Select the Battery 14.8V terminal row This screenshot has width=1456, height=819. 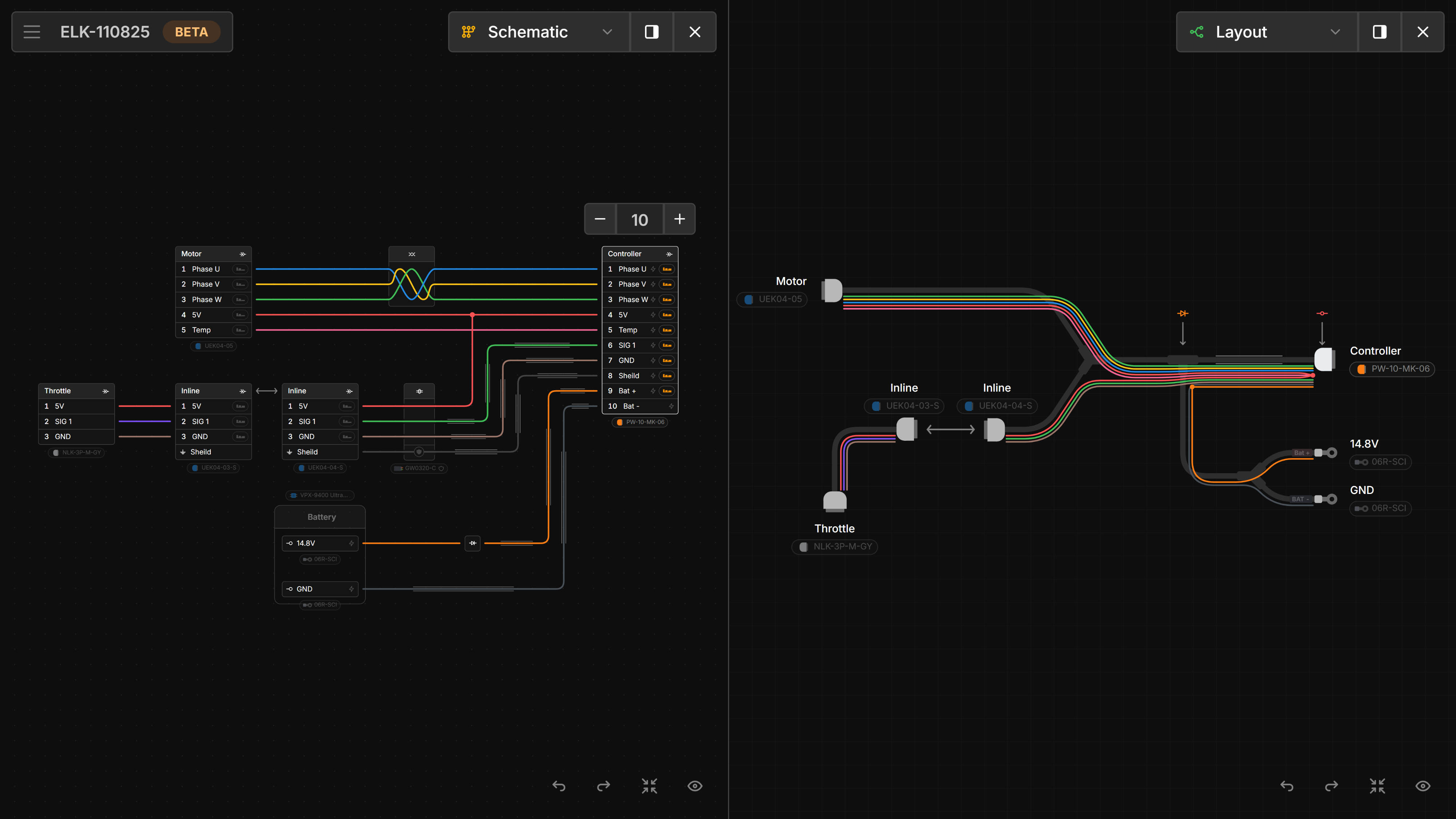[x=320, y=543]
